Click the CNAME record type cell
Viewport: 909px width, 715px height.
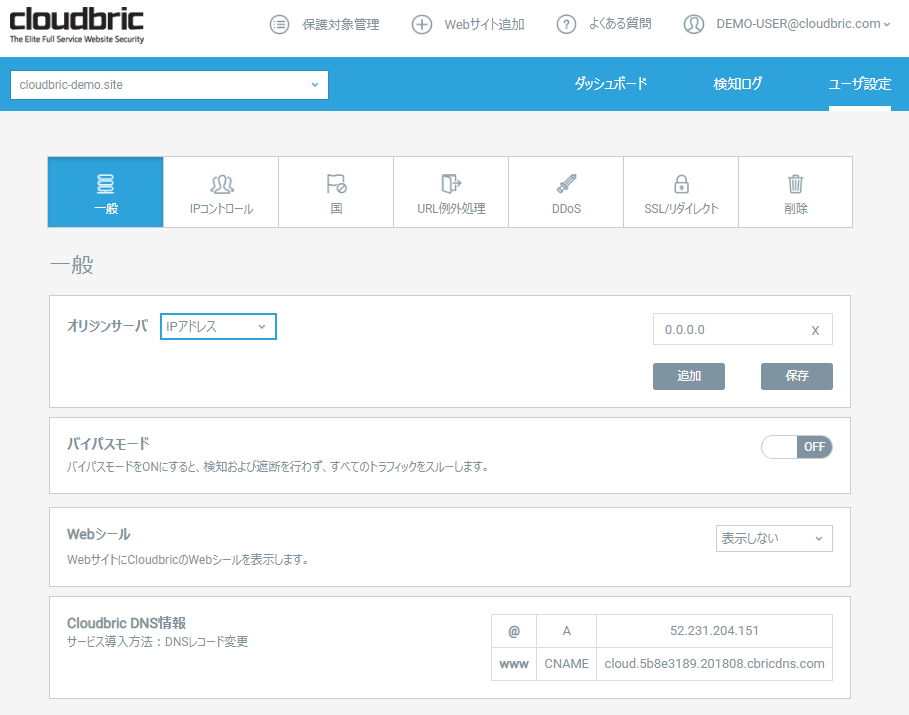coord(566,664)
